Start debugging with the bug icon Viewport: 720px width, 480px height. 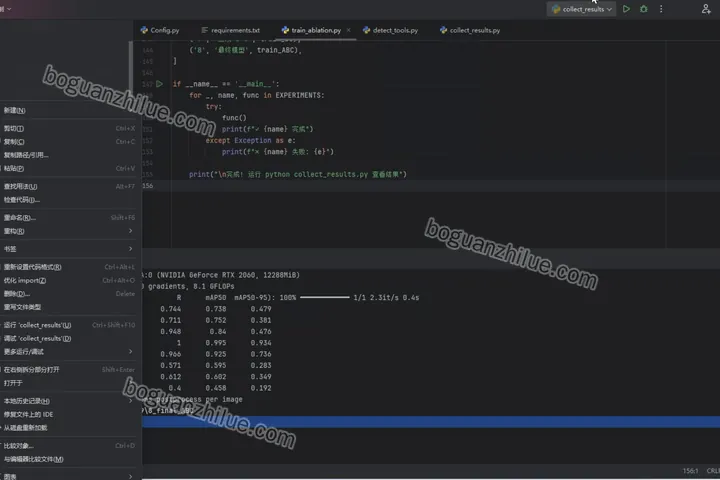tap(644, 9)
